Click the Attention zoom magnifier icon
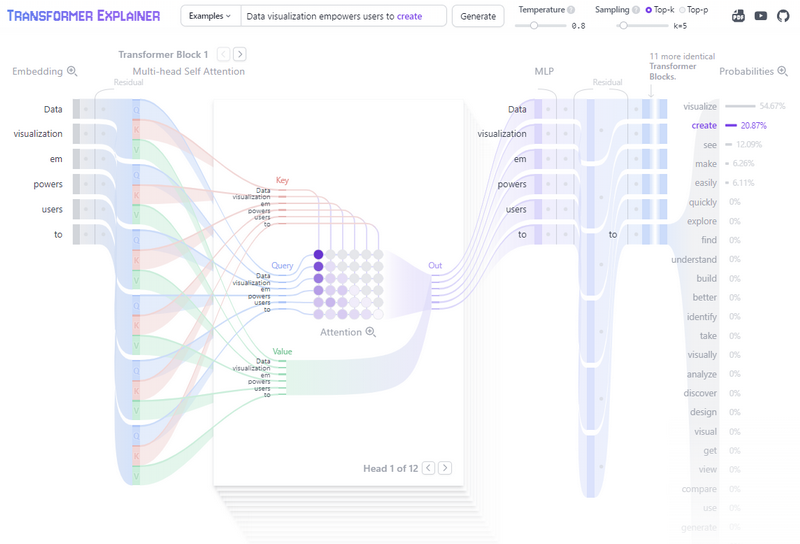The image size is (800, 544). click(370, 332)
